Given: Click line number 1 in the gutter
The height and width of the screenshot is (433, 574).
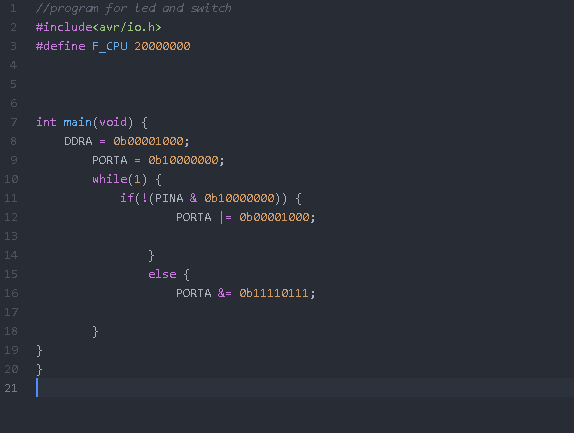Looking at the screenshot, I should (14, 8).
